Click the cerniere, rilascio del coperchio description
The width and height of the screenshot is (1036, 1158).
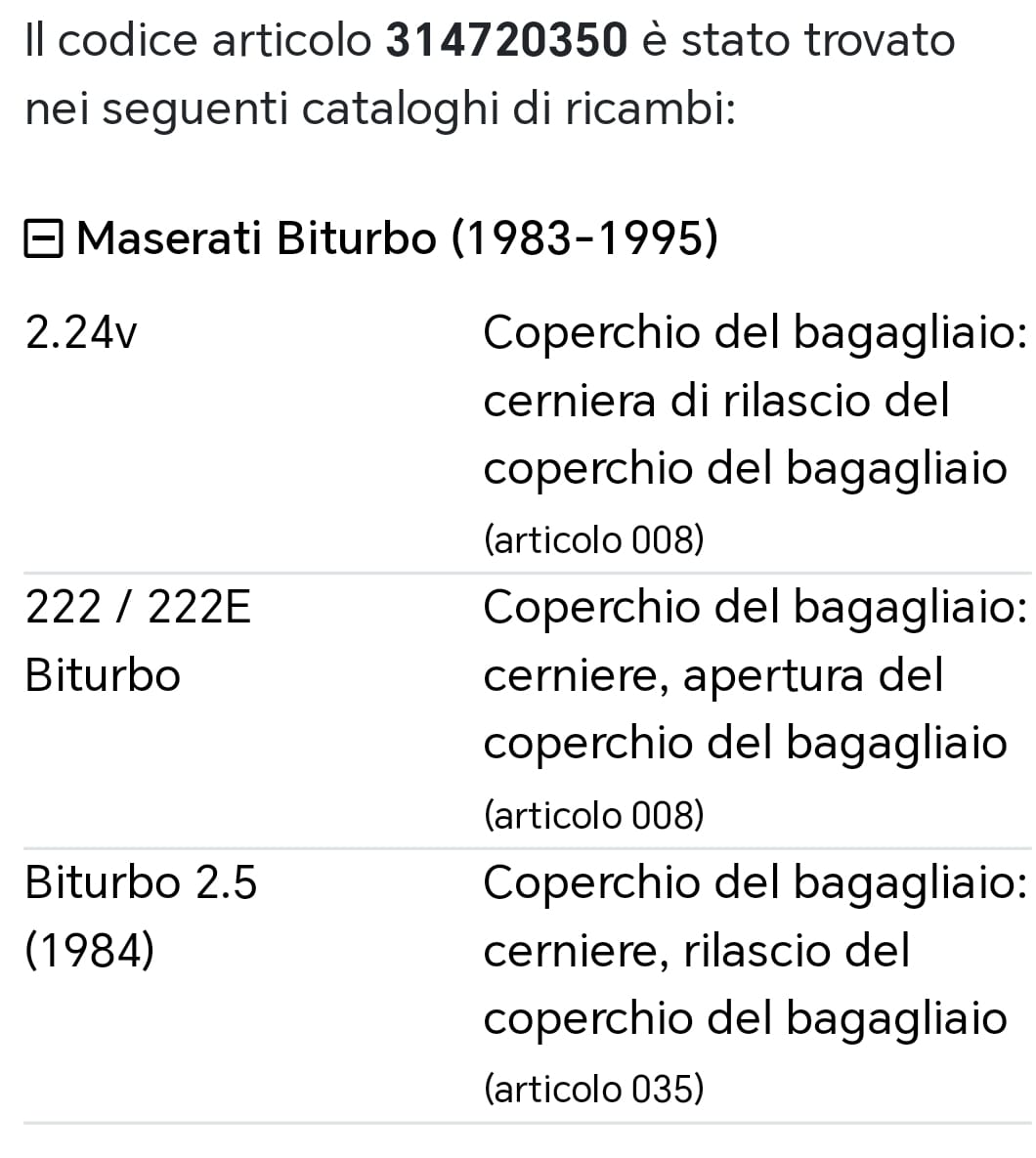click(696, 949)
